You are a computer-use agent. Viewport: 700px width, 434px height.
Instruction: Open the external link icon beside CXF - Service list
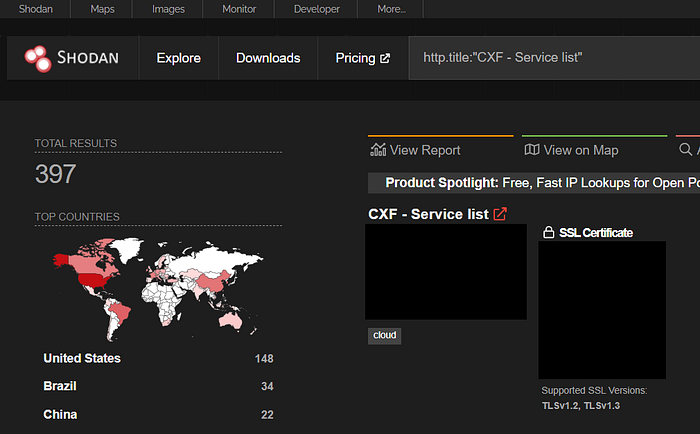pos(500,214)
